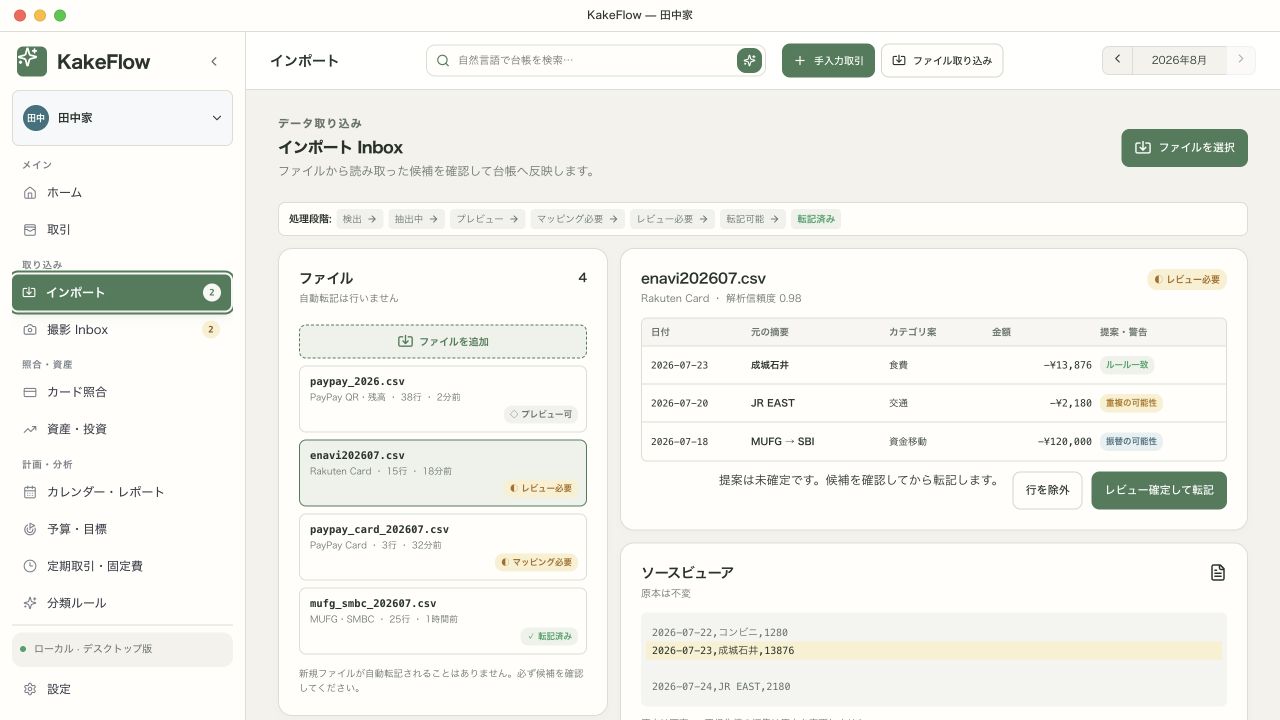Click the ルール一致 tag

(1126, 365)
